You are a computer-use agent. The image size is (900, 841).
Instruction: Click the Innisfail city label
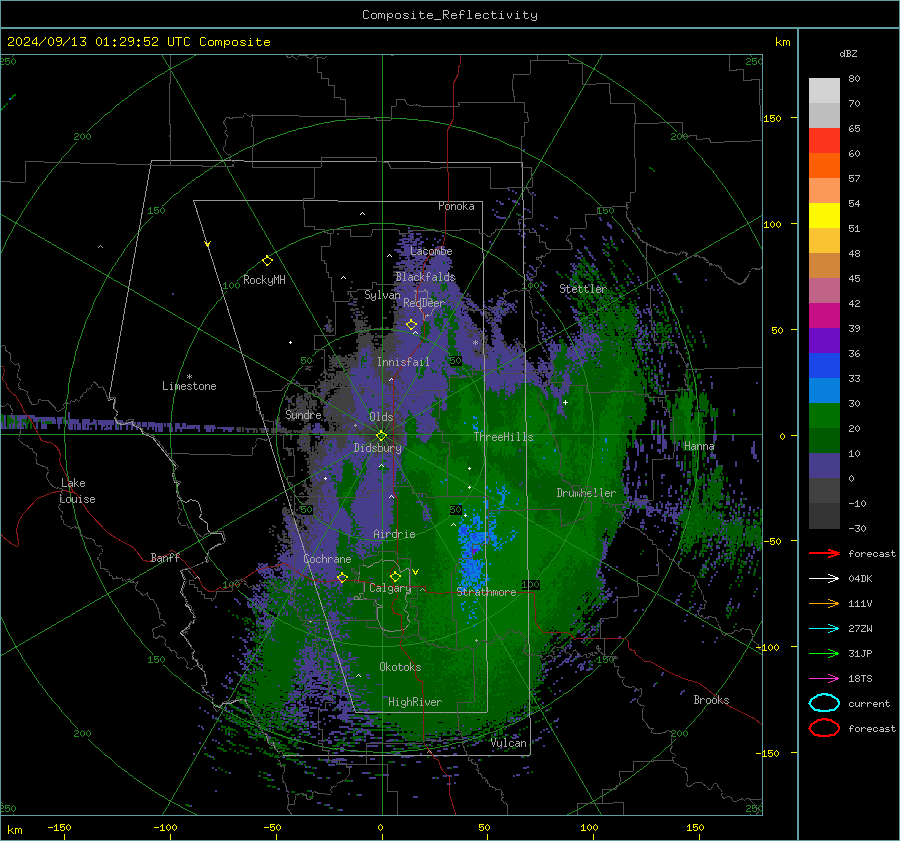(403, 362)
